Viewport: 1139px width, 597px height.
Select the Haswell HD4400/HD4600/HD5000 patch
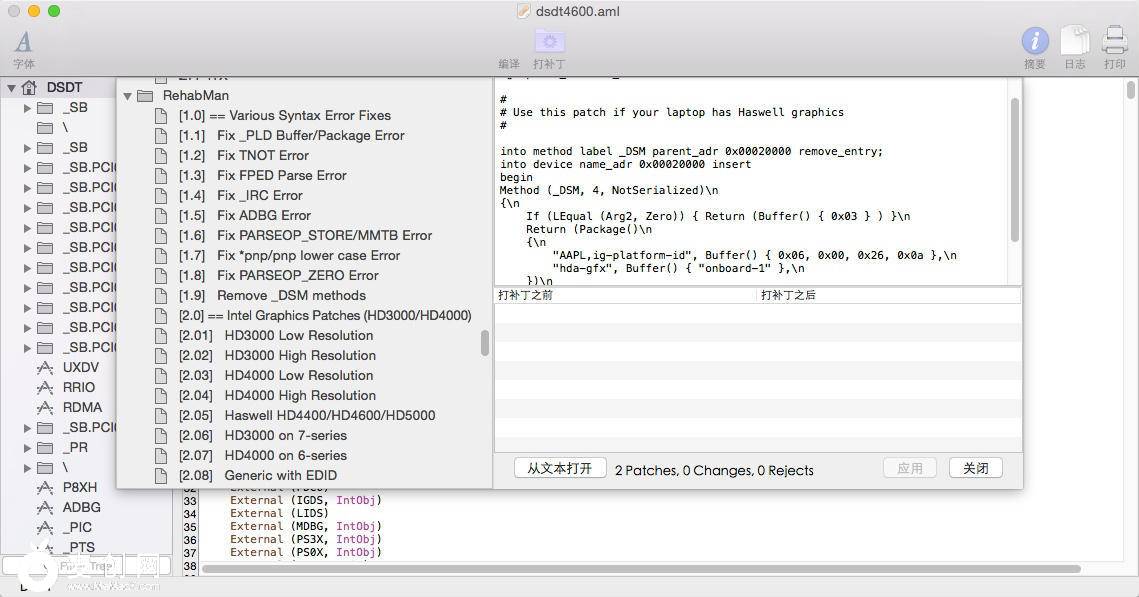click(329, 415)
